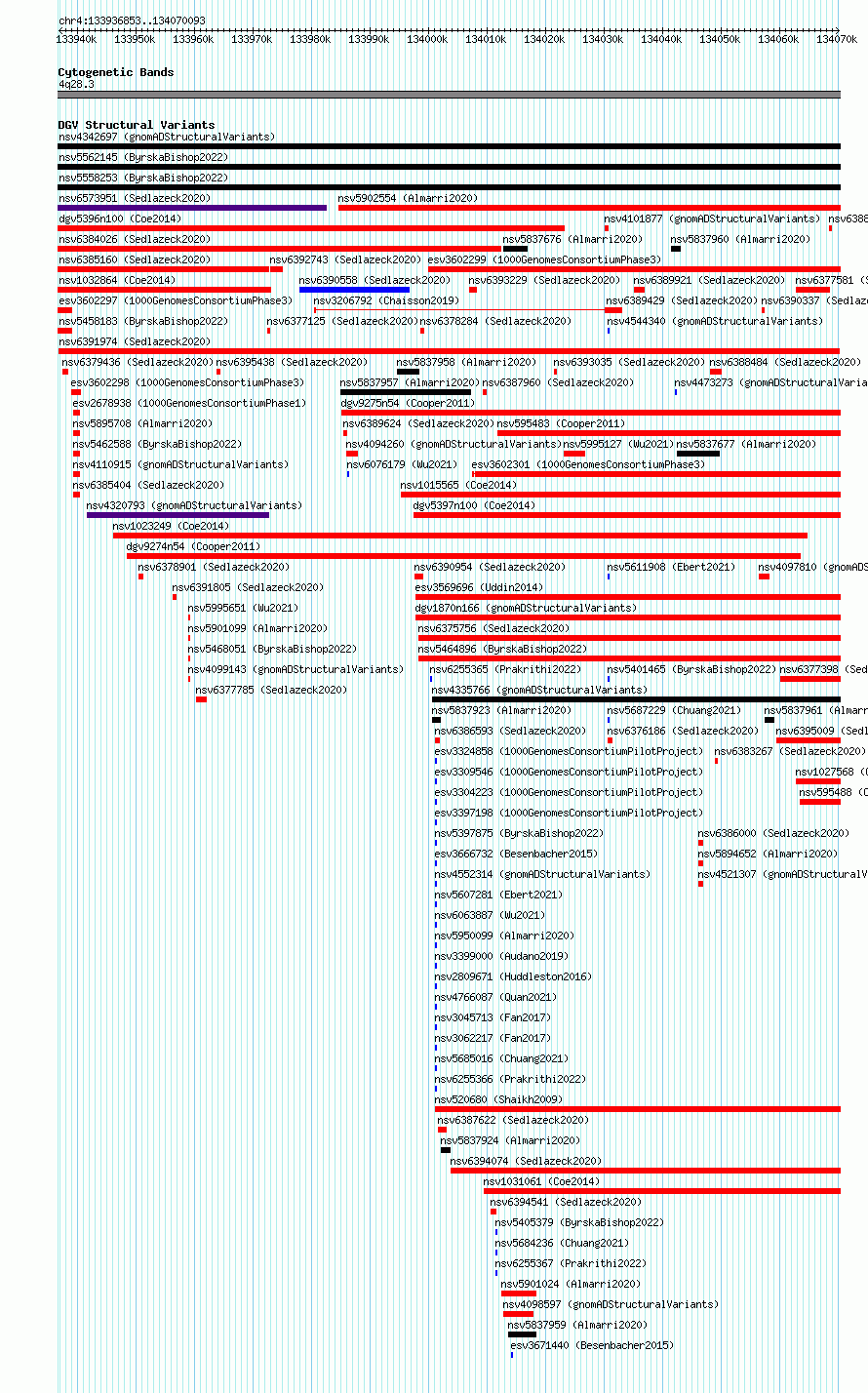Open the esv3304223 1000Genomes Pilot label
This screenshot has height=1393, width=868.
coord(568,792)
